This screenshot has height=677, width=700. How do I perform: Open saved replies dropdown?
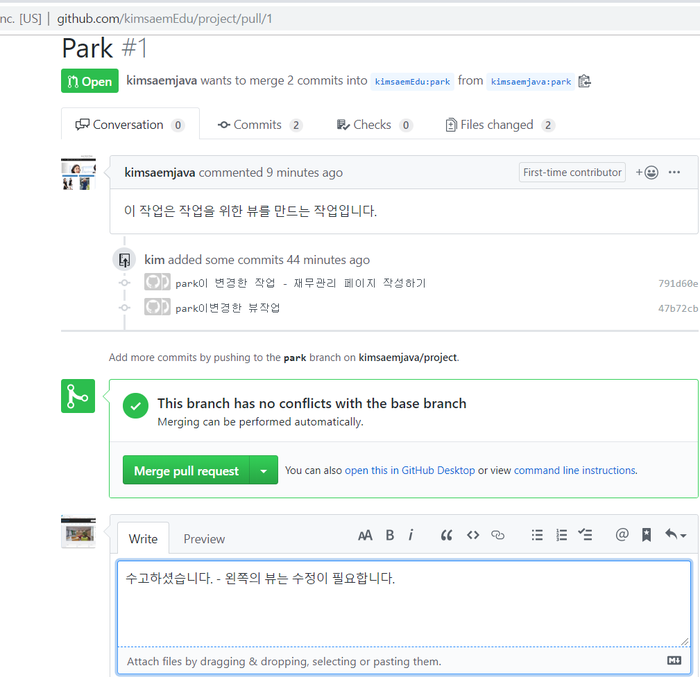coord(675,535)
